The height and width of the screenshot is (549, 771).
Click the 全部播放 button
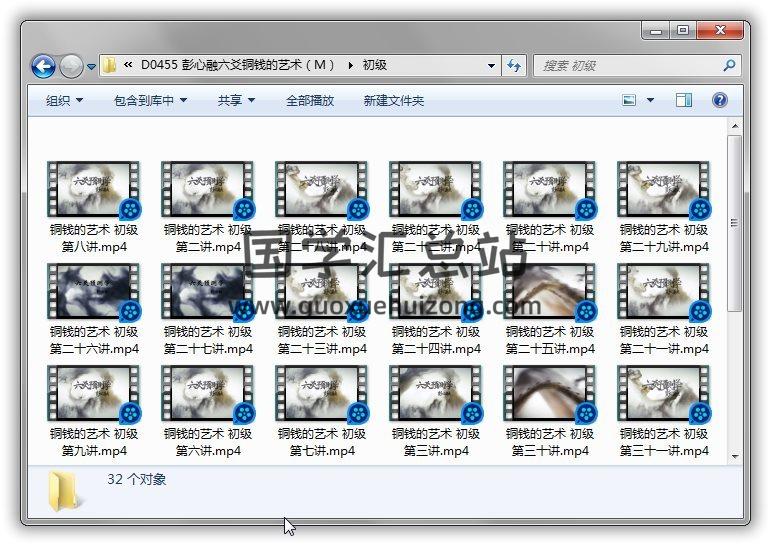pyautogui.click(x=310, y=101)
